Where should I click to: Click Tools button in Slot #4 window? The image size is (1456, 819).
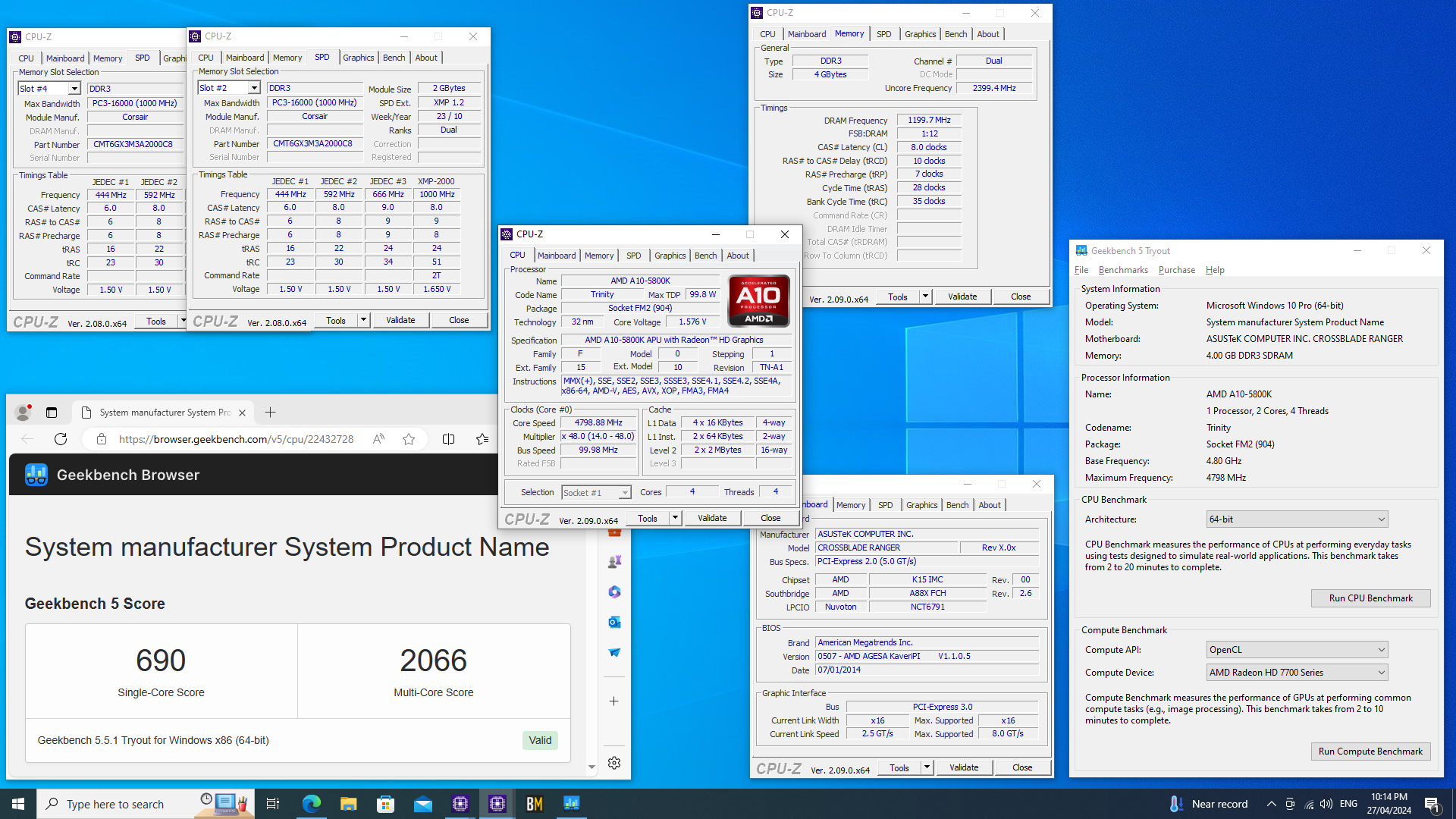[156, 322]
